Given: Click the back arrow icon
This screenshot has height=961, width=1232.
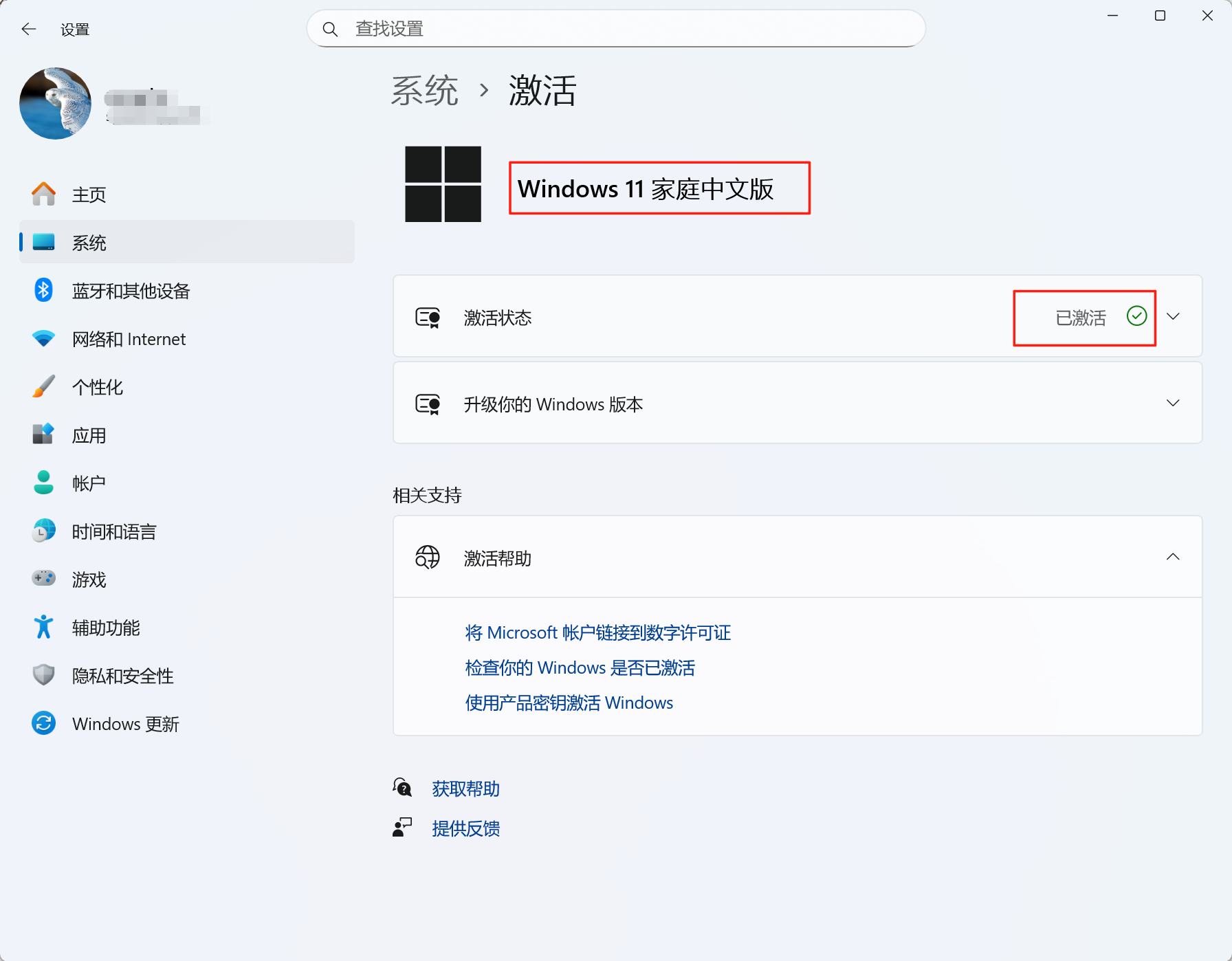Looking at the screenshot, I should 29,29.
